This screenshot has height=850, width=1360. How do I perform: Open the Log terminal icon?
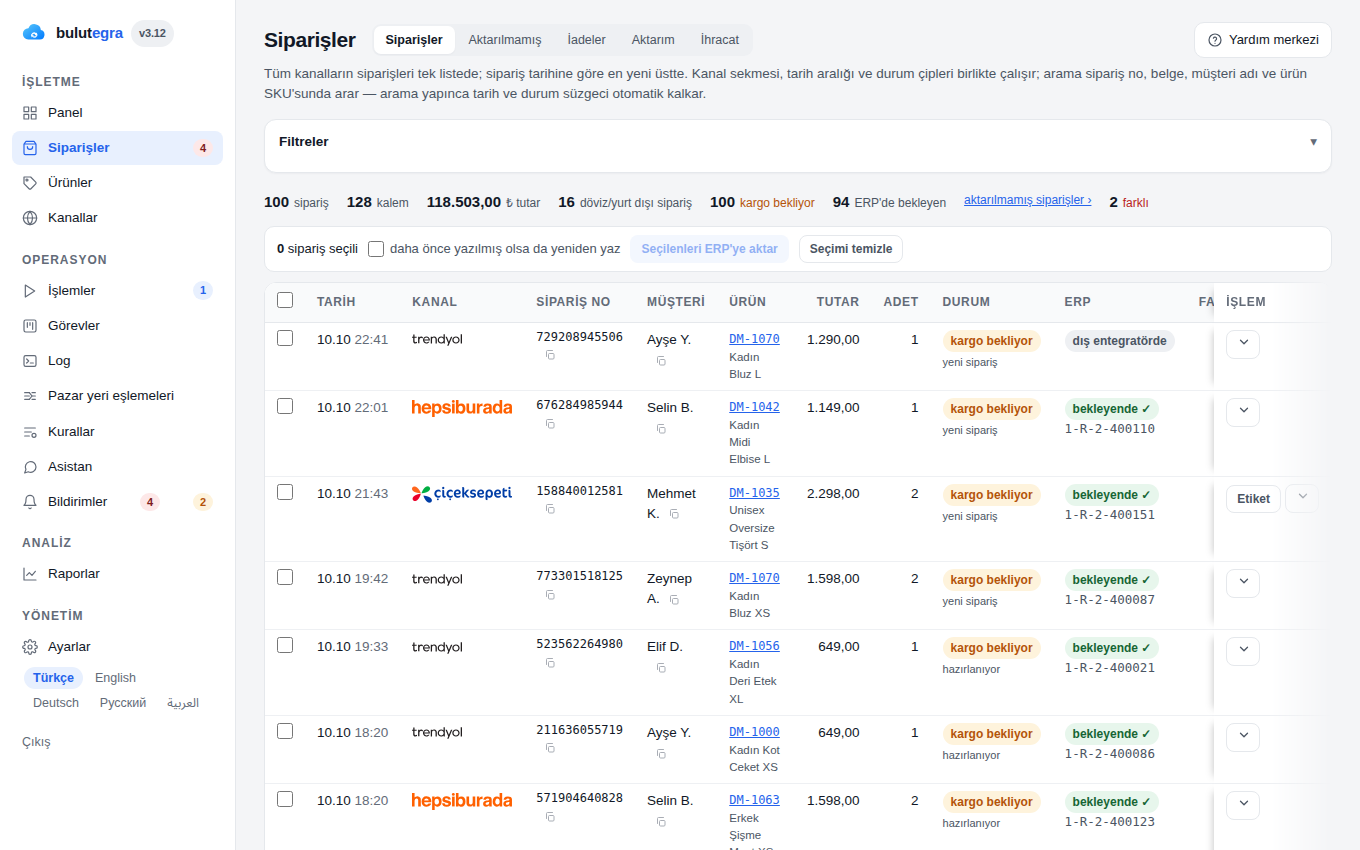point(30,361)
